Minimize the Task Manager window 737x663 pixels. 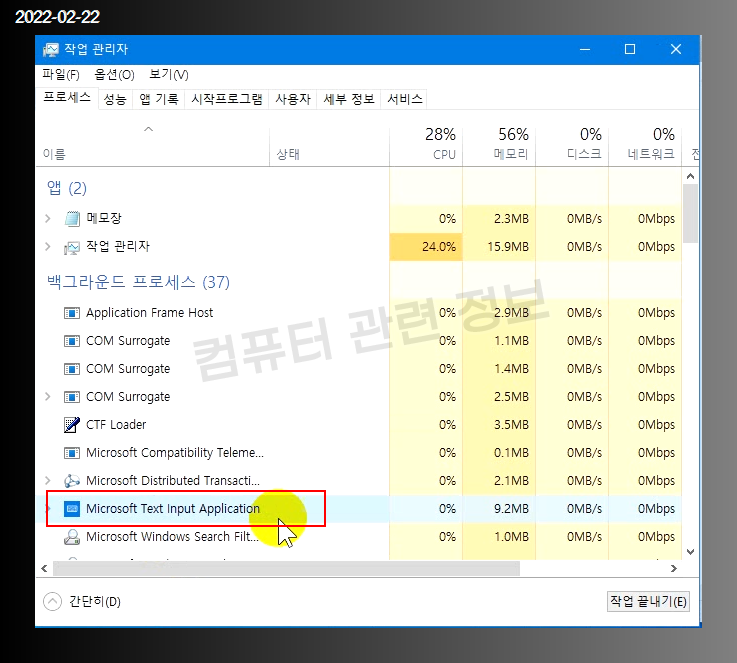pos(585,49)
